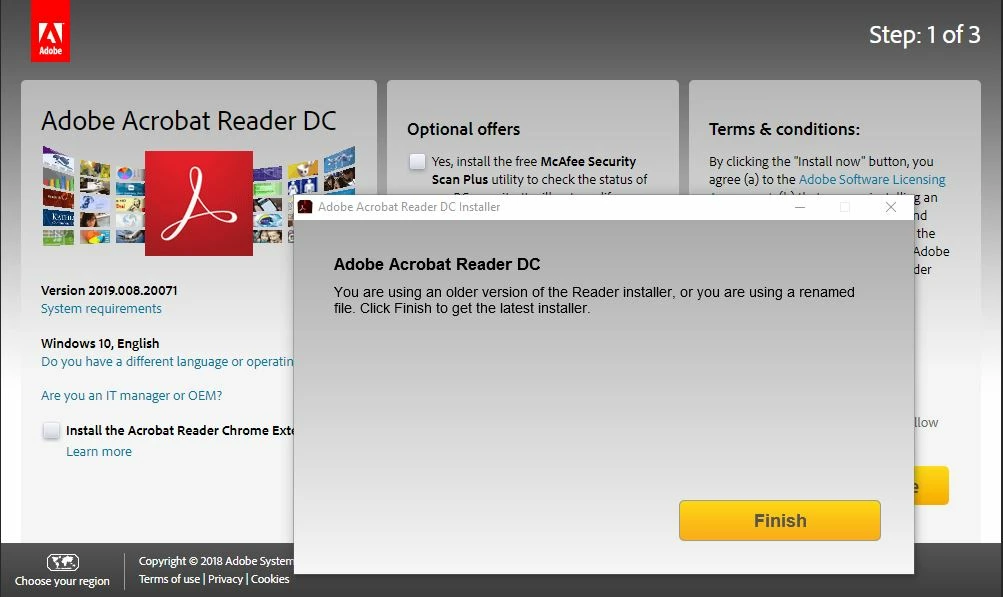The width and height of the screenshot is (1003, 597).
Task: Click the Finish button in installer dialog
Action: pos(779,520)
